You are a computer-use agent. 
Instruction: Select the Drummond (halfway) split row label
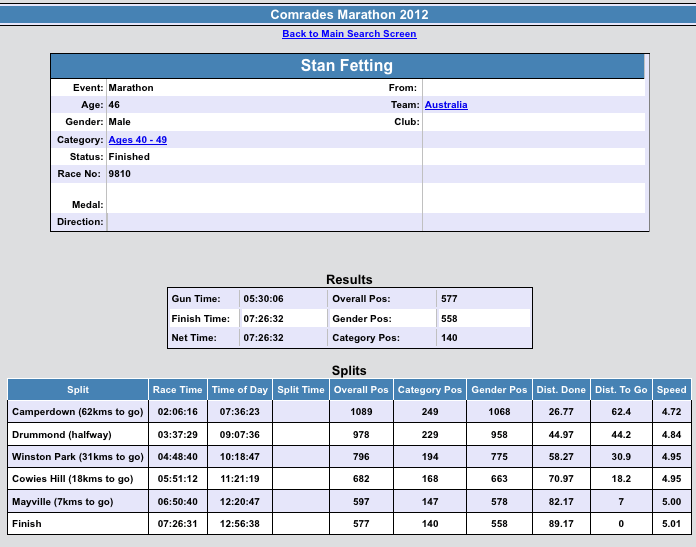point(61,435)
